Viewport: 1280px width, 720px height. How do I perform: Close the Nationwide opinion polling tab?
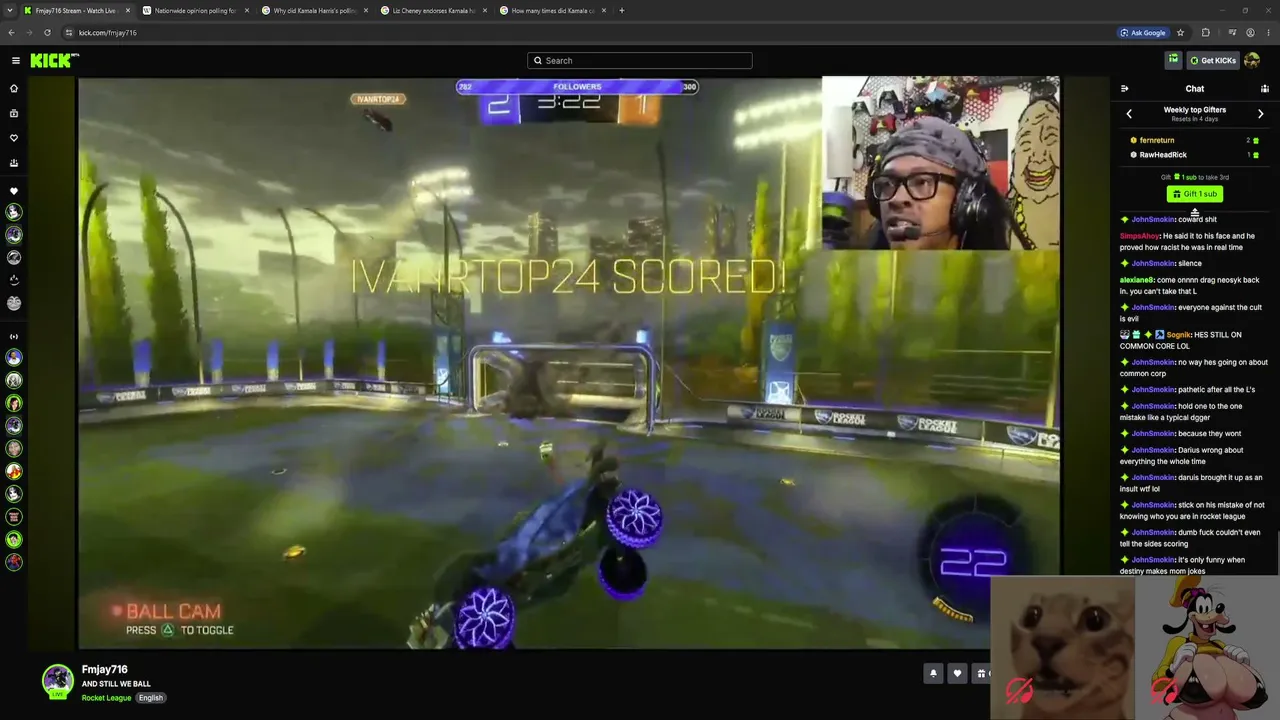246,10
